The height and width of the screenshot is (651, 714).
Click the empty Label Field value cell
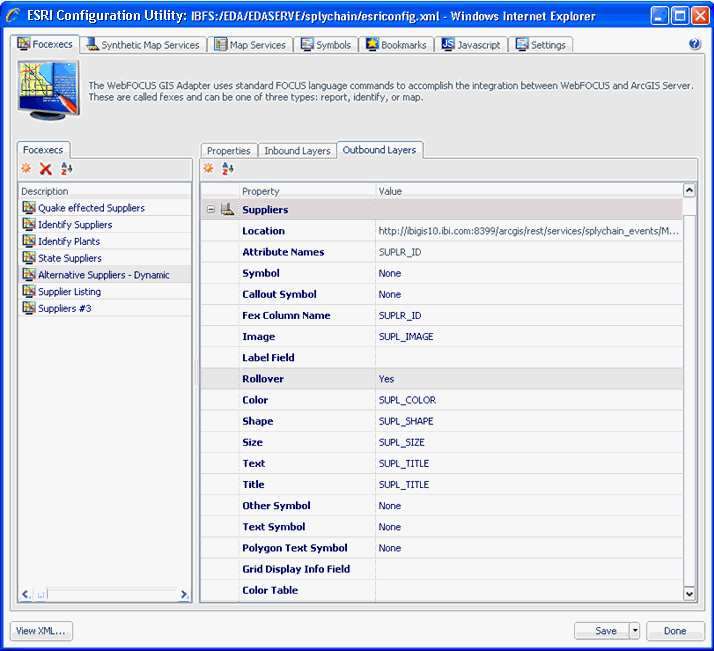tap(529, 358)
